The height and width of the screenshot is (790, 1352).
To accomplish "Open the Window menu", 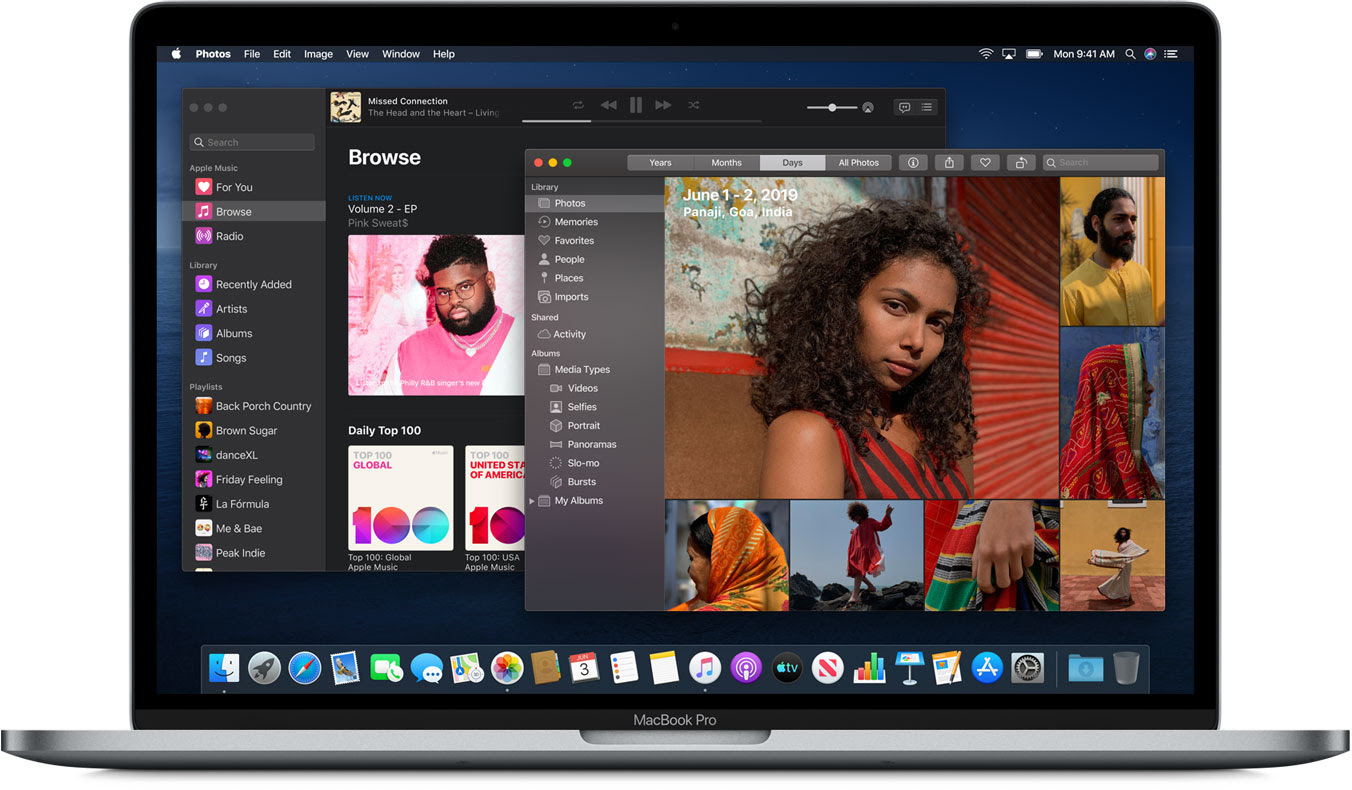I will coord(401,54).
